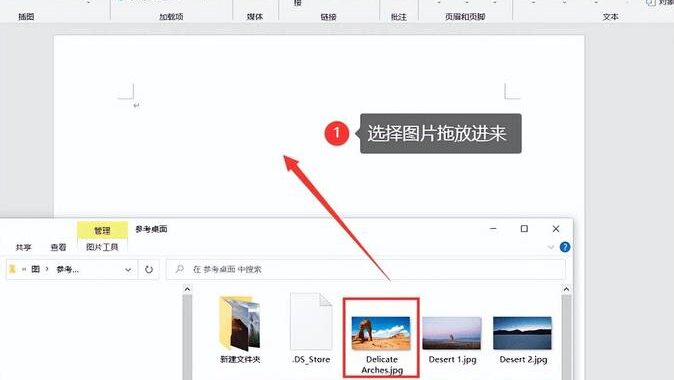Open the 图片工具 tab

(102, 247)
